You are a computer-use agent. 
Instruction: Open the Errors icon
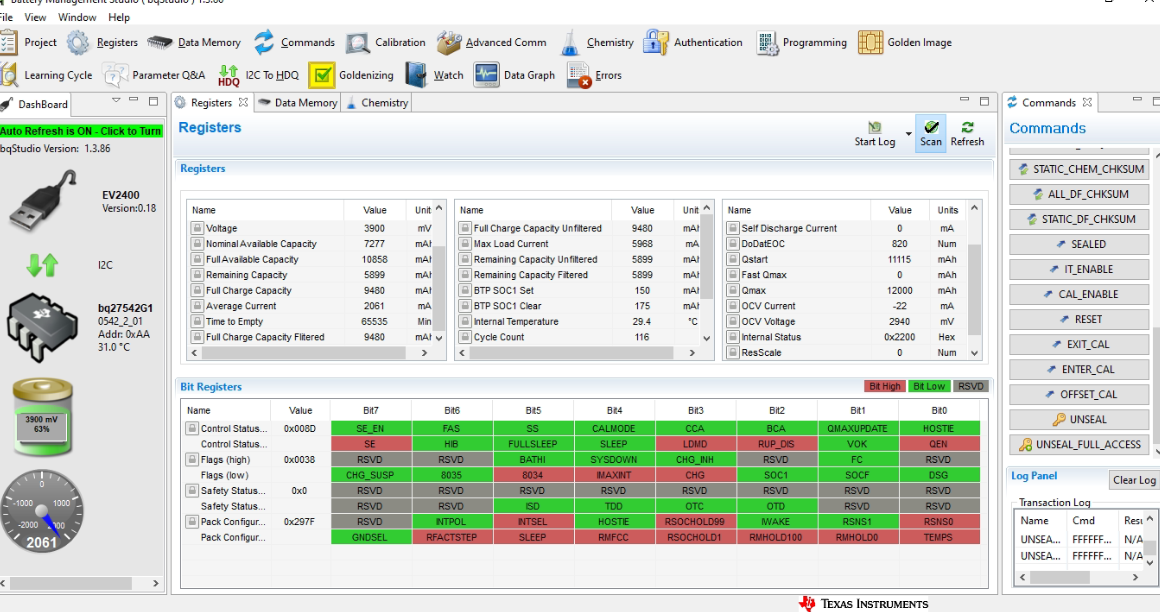[x=579, y=75]
